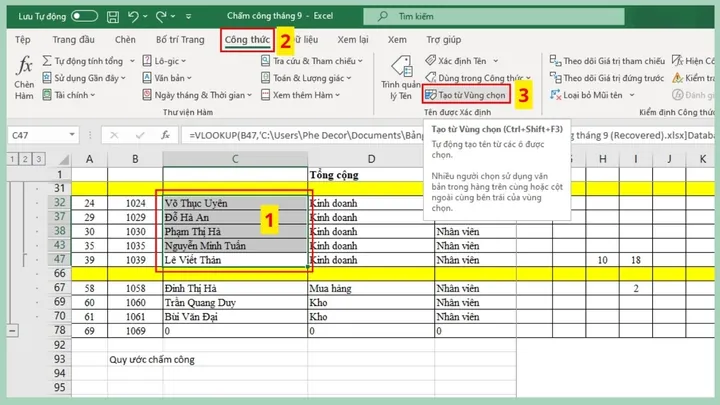720x405 pixels.
Task: Click the formula bar fx icon
Action: (165, 135)
